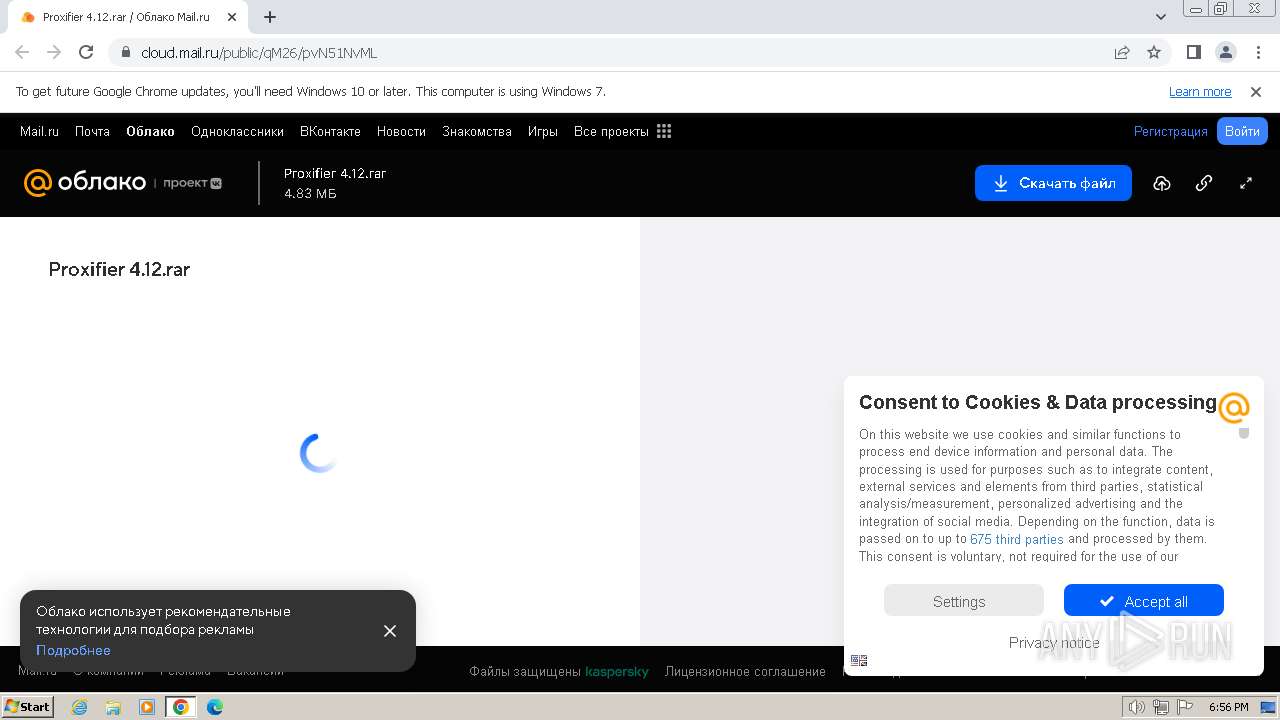Click the browser back arrow
1280x720 pixels.
22,52
